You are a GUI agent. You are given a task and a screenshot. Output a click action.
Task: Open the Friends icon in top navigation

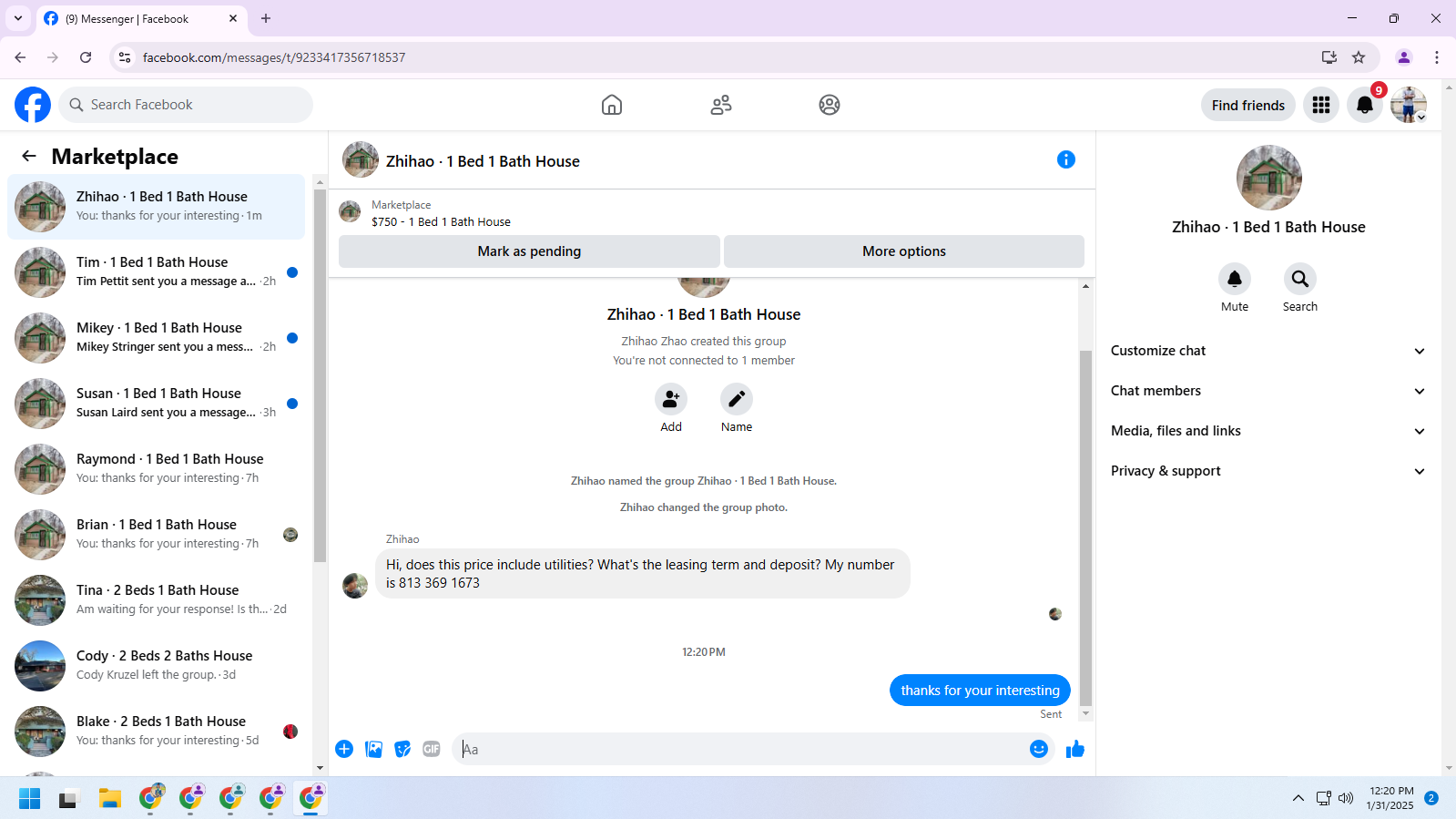click(x=721, y=105)
